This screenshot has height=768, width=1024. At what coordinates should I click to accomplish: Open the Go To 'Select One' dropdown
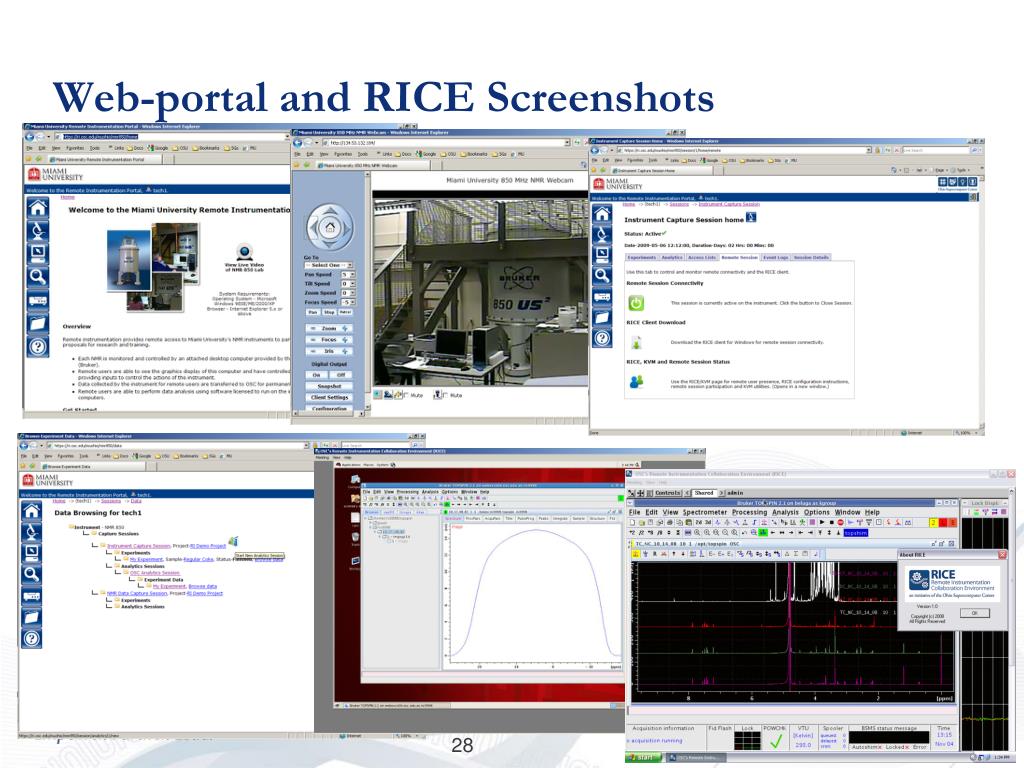click(330, 265)
